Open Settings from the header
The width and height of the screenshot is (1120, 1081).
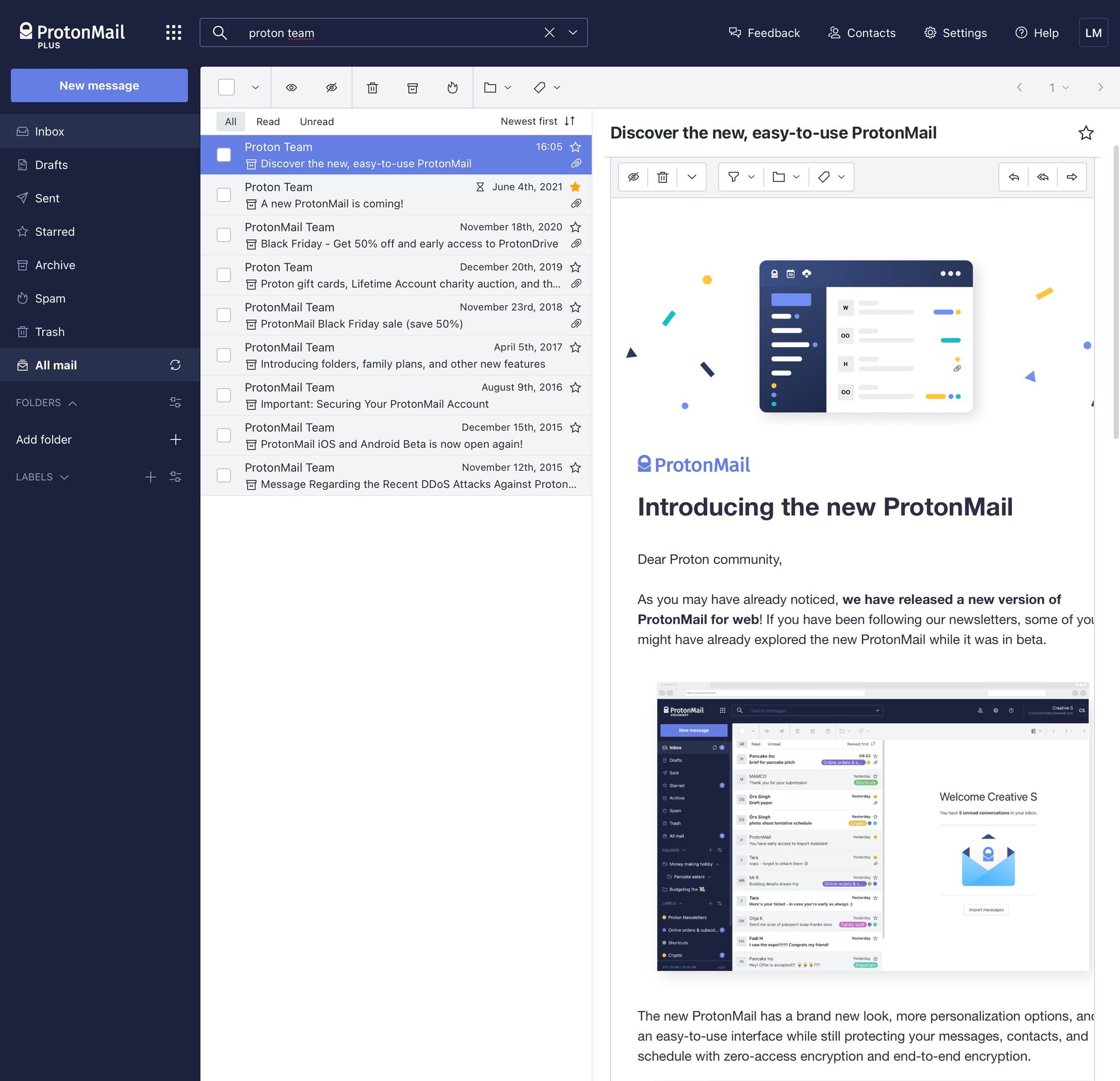pyautogui.click(x=955, y=32)
